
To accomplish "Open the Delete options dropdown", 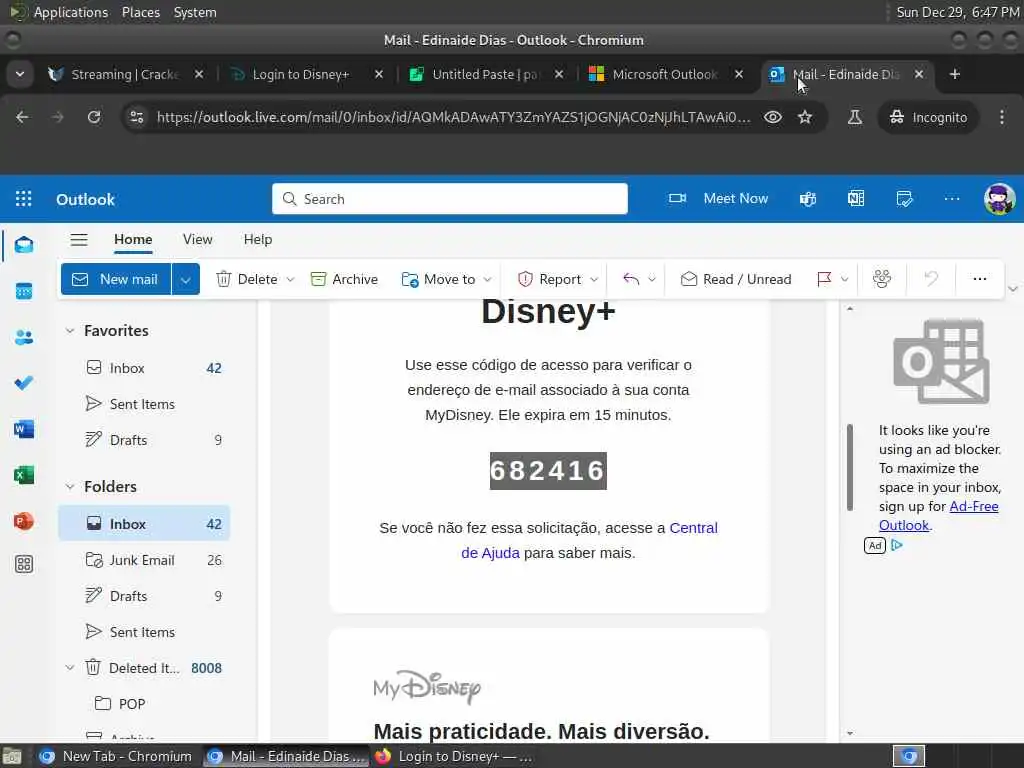I will [291, 280].
